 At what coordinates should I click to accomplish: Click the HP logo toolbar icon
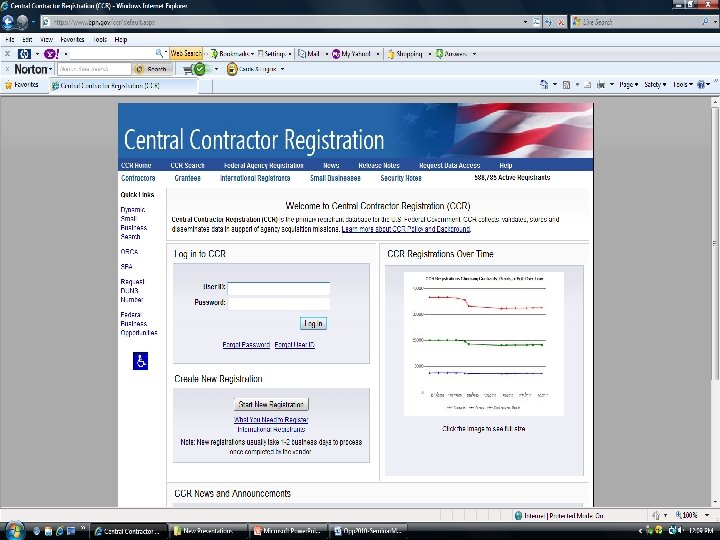pos(24,54)
